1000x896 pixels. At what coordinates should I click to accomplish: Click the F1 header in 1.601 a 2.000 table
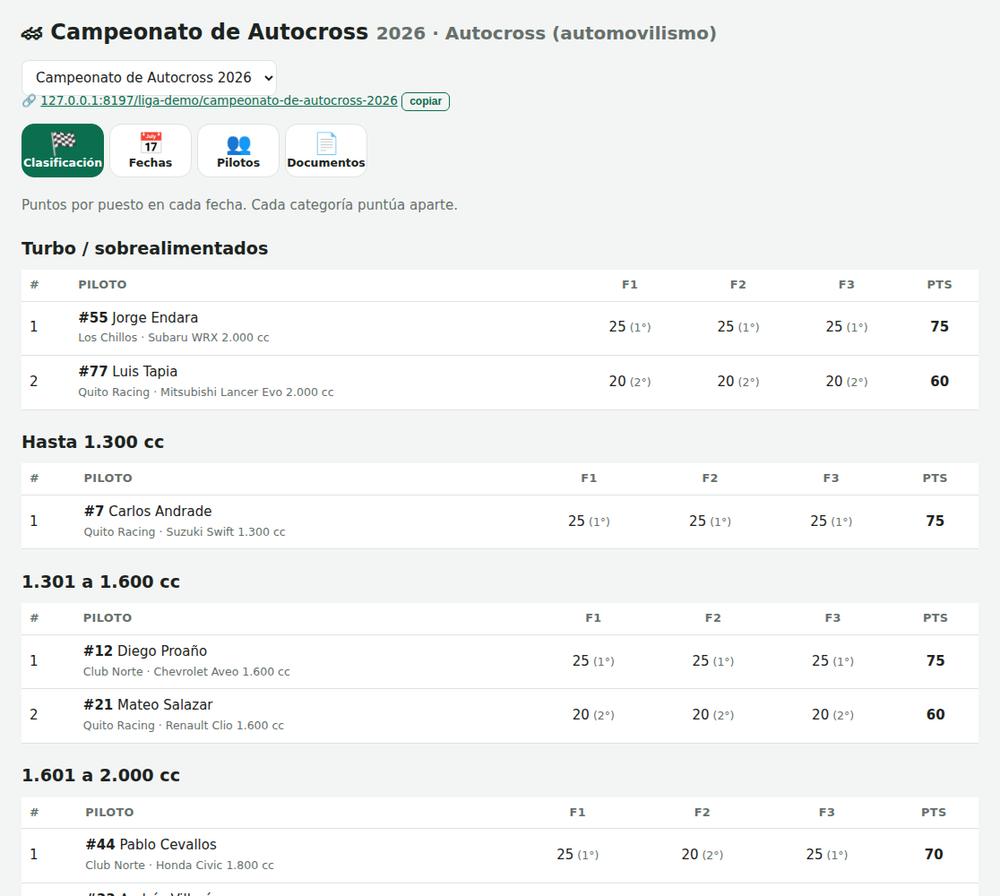click(577, 812)
